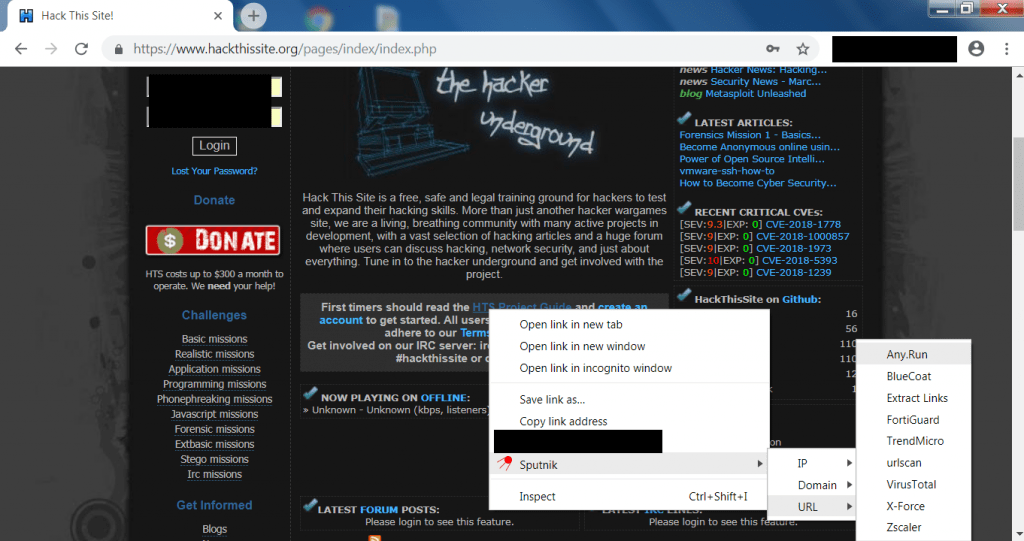The image size is (1024, 541).
Task: Open the Chrome three-dot menu
Action: coord(1006,49)
